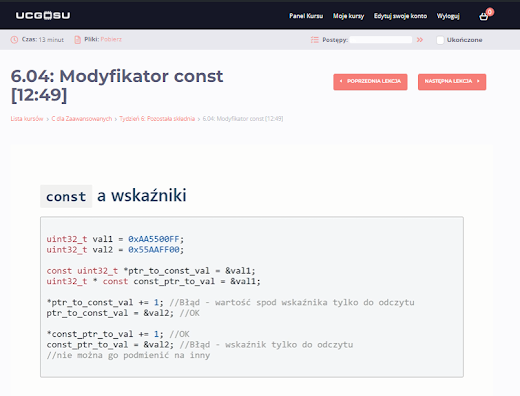Open Lista kursów breadcrumb link
This screenshot has height=396, width=520.
tap(27, 119)
